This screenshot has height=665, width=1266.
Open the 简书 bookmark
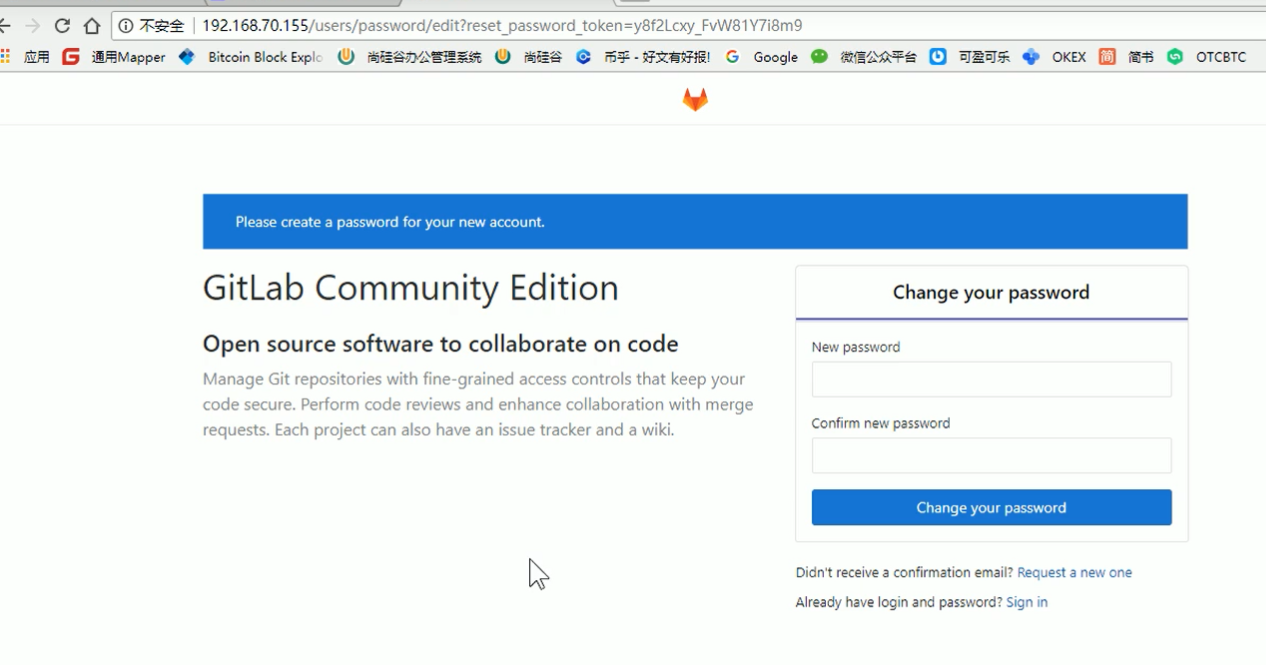[1127, 57]
